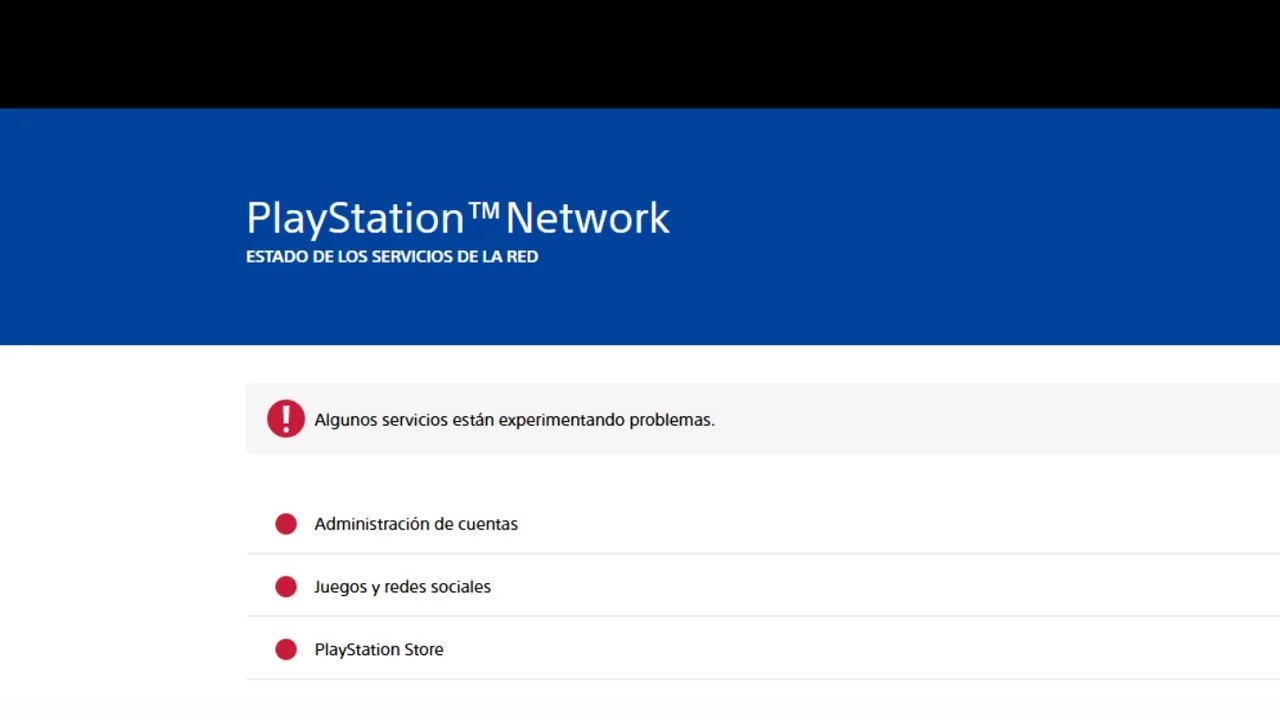Click the word Network in the header title
The width and height of the screenshot is (1280, 720).
tap(588, 219)
